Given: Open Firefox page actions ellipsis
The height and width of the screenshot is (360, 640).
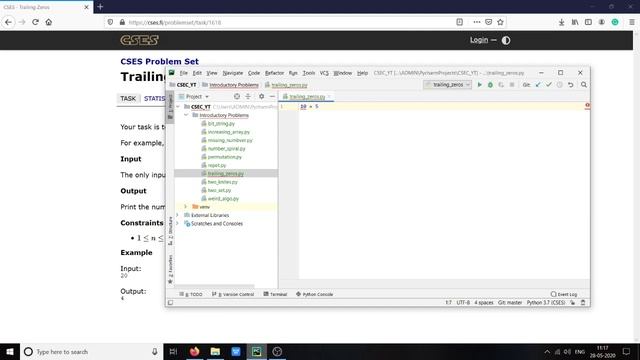Looking at the screenshot, I should click(477, 22).
